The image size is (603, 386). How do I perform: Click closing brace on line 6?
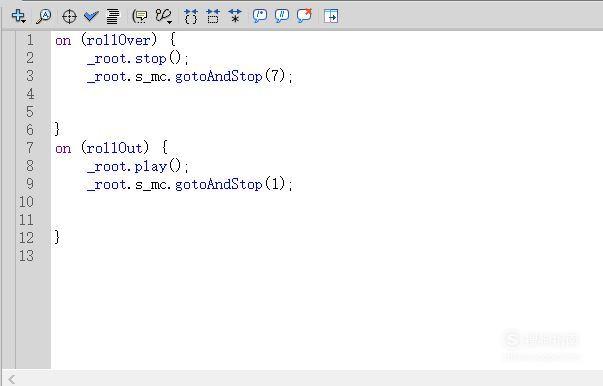tap(57, 129)
